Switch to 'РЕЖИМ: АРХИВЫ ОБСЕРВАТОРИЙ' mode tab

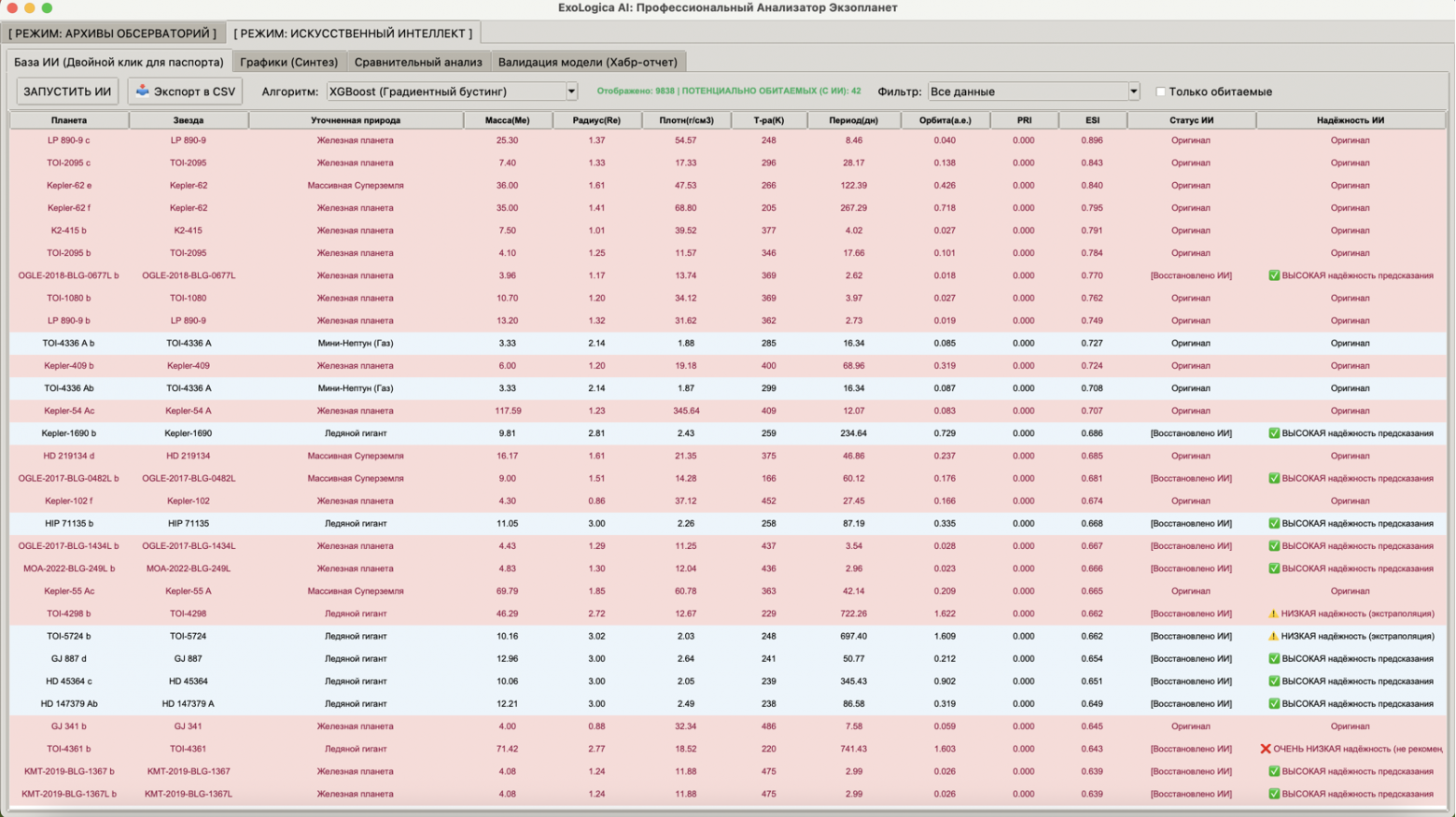click(113, 33)
